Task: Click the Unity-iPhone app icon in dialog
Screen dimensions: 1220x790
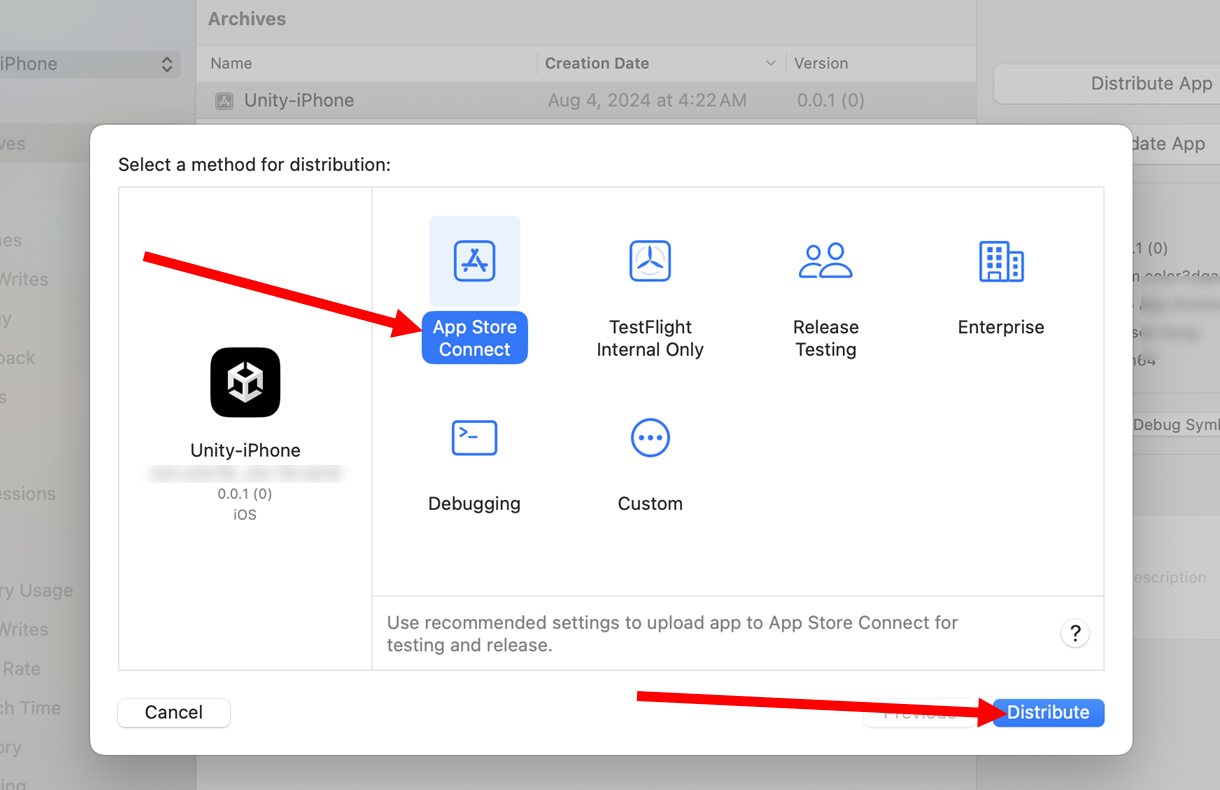Action: click(x=245, y=382)
